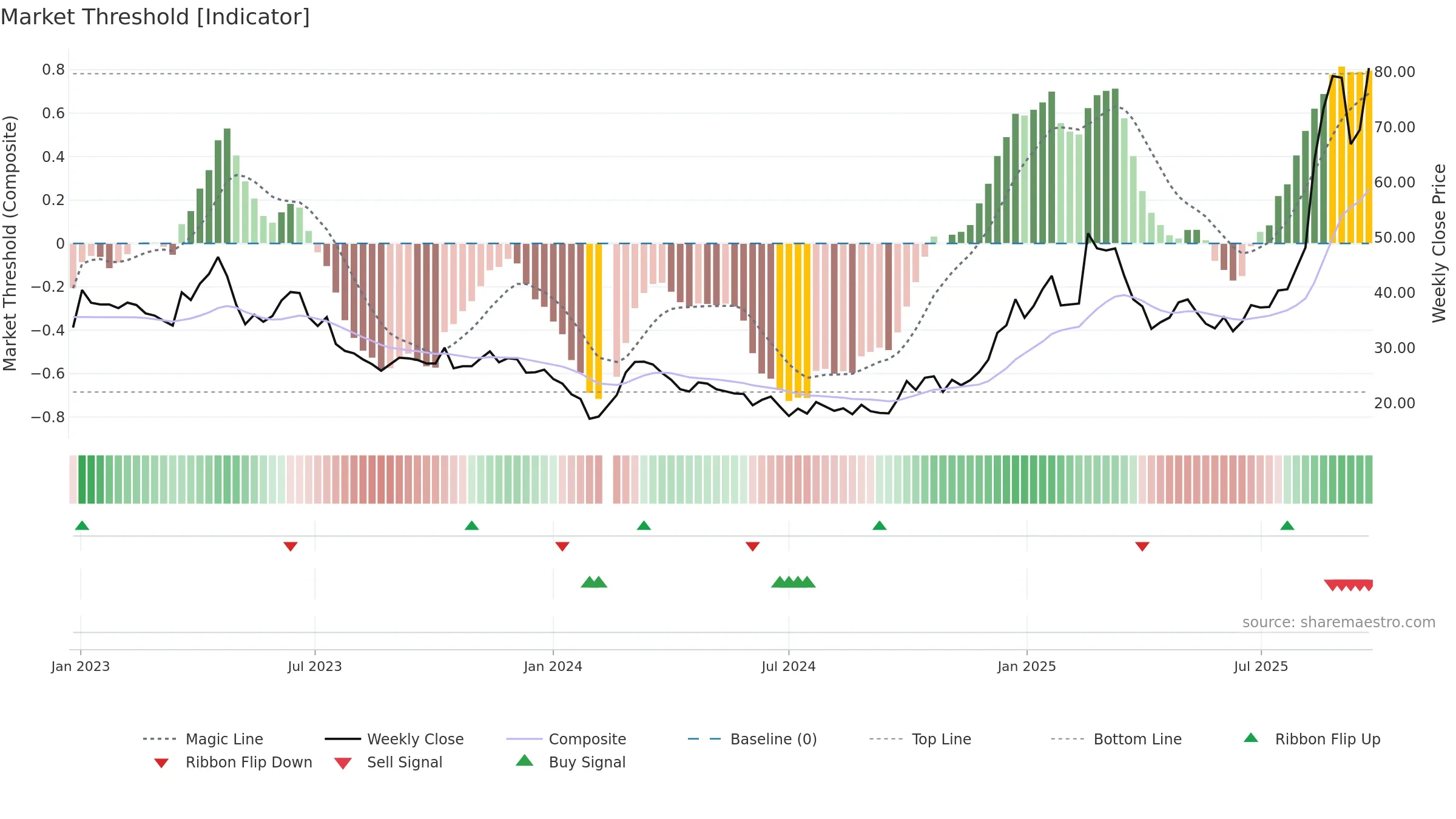1456x819 pixels.
Task: Click the 20.00 right axis price label
Action: pos(1395,403)
